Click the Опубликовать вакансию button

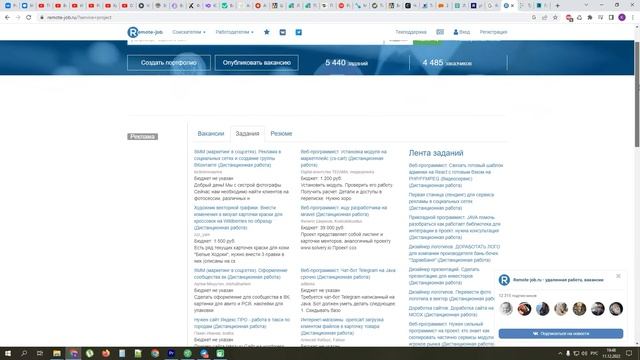(x=256, y=63)
